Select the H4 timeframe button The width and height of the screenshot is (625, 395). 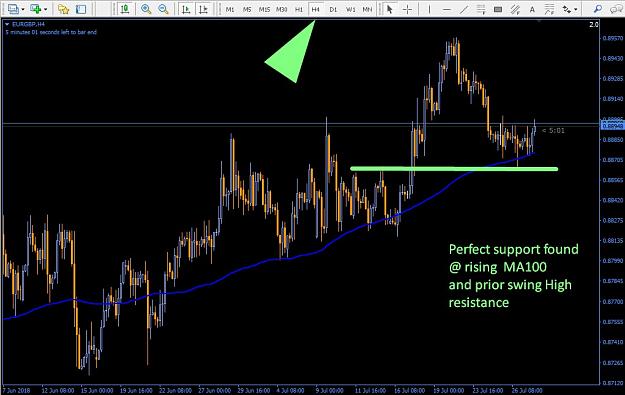click(316, 9)
